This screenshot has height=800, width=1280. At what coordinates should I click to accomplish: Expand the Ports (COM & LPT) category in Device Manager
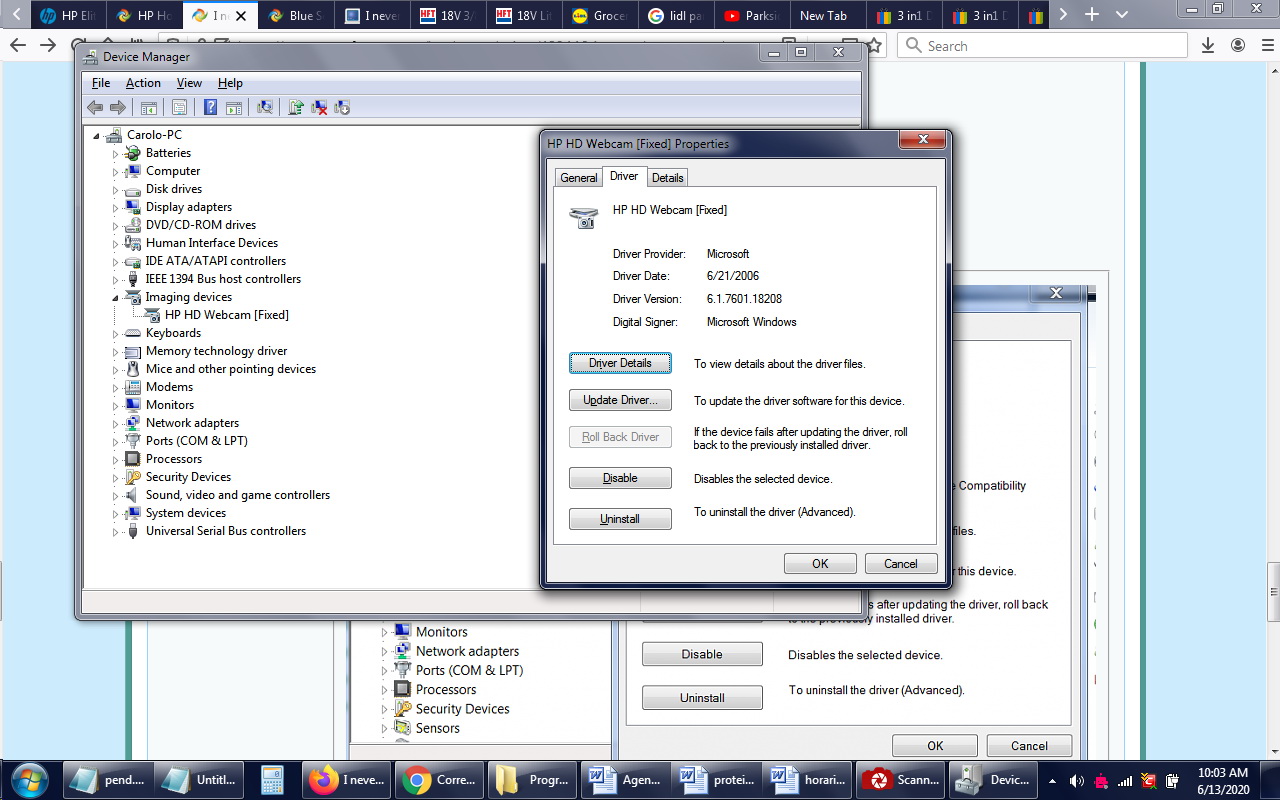pyautogui.click(x=116, y=442)
